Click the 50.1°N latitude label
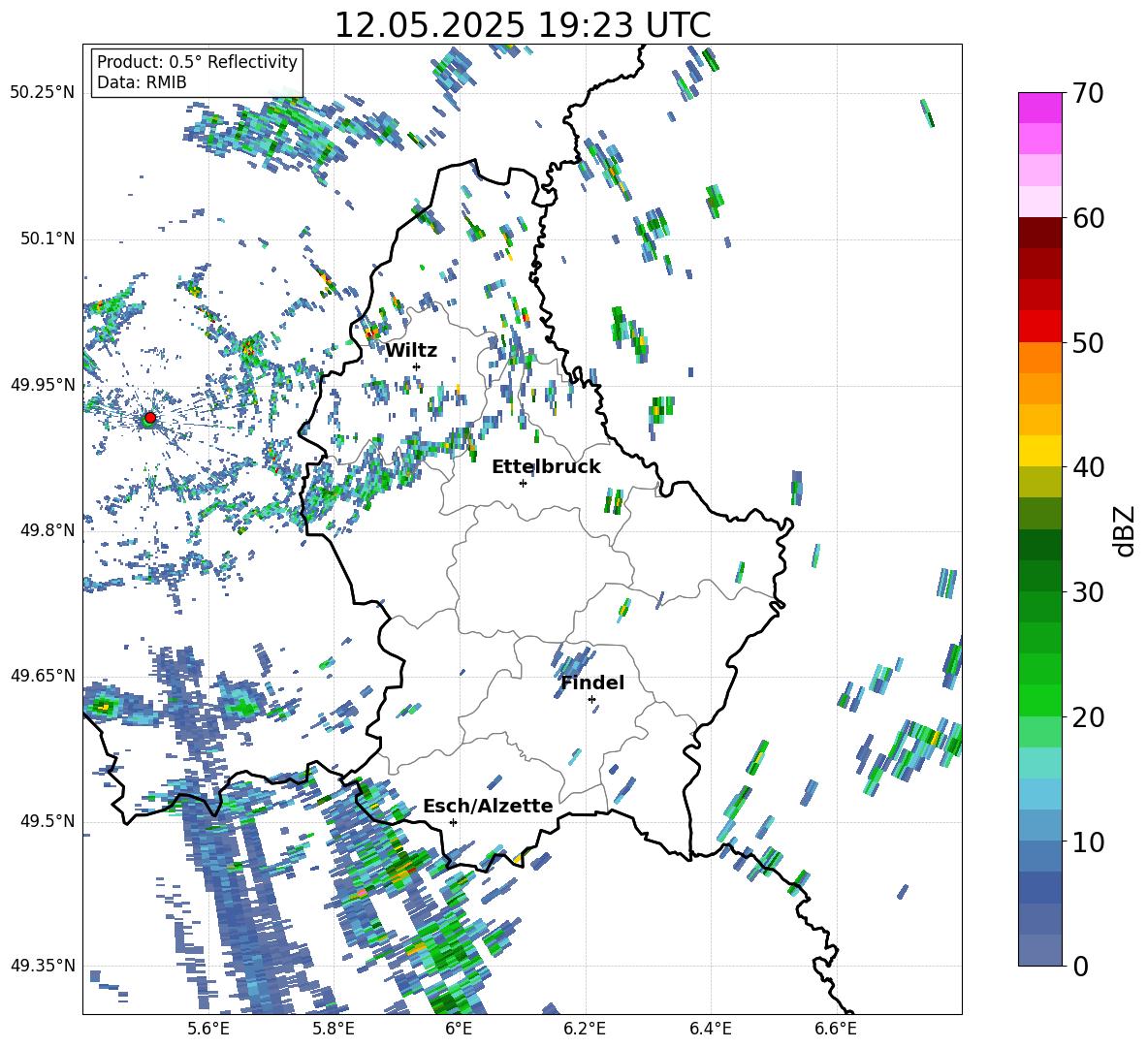 [48, 238]
